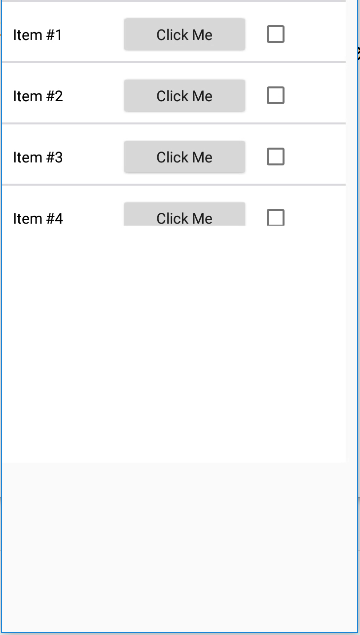360x635 pixels.
Task: Select the 'Item #2' text label
Action: (x=38, y=96)
